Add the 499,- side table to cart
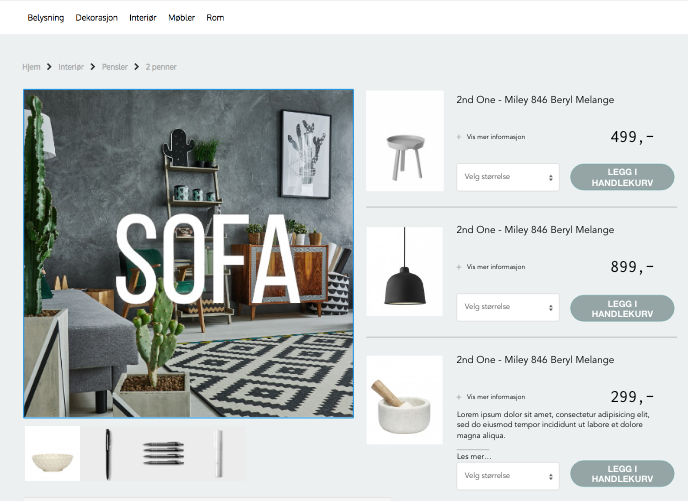Screen dimensions: 688x501 tap(622, 177)
